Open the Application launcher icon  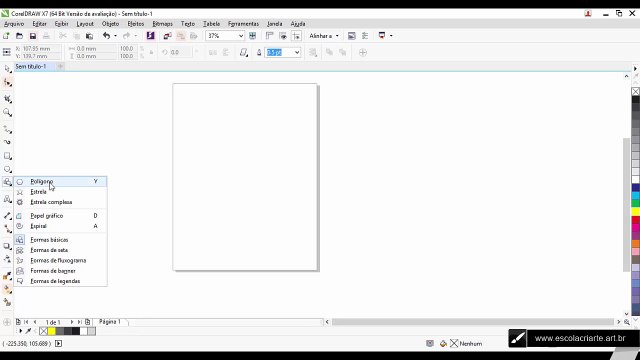382,36
